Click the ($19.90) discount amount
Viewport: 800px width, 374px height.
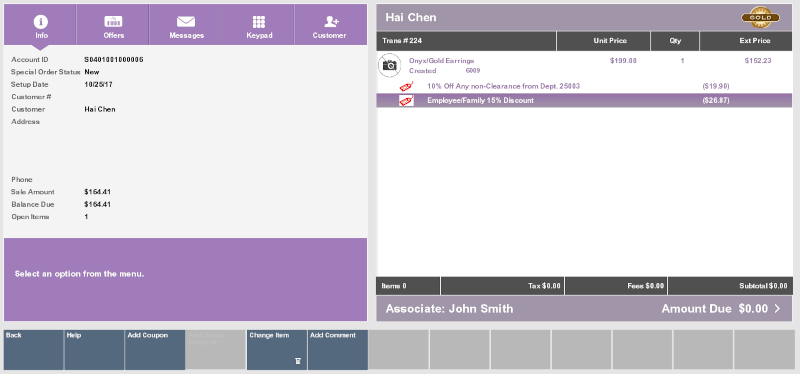tap(716, 86)
